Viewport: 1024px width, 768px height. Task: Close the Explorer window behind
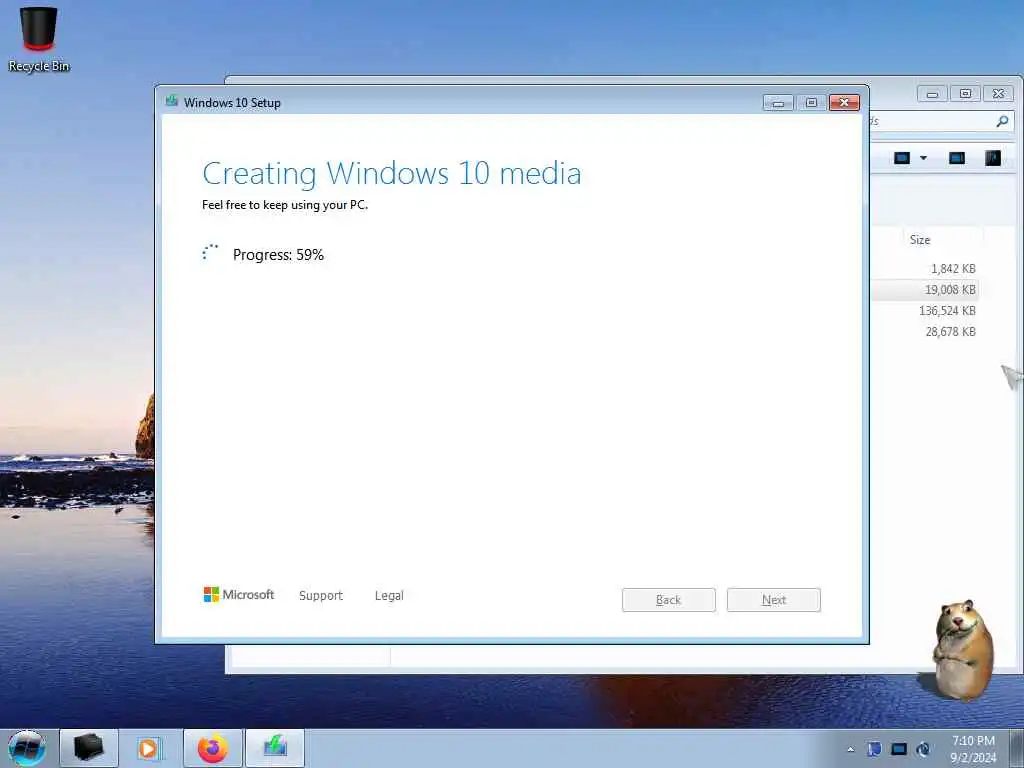click(x=999, y=94)
